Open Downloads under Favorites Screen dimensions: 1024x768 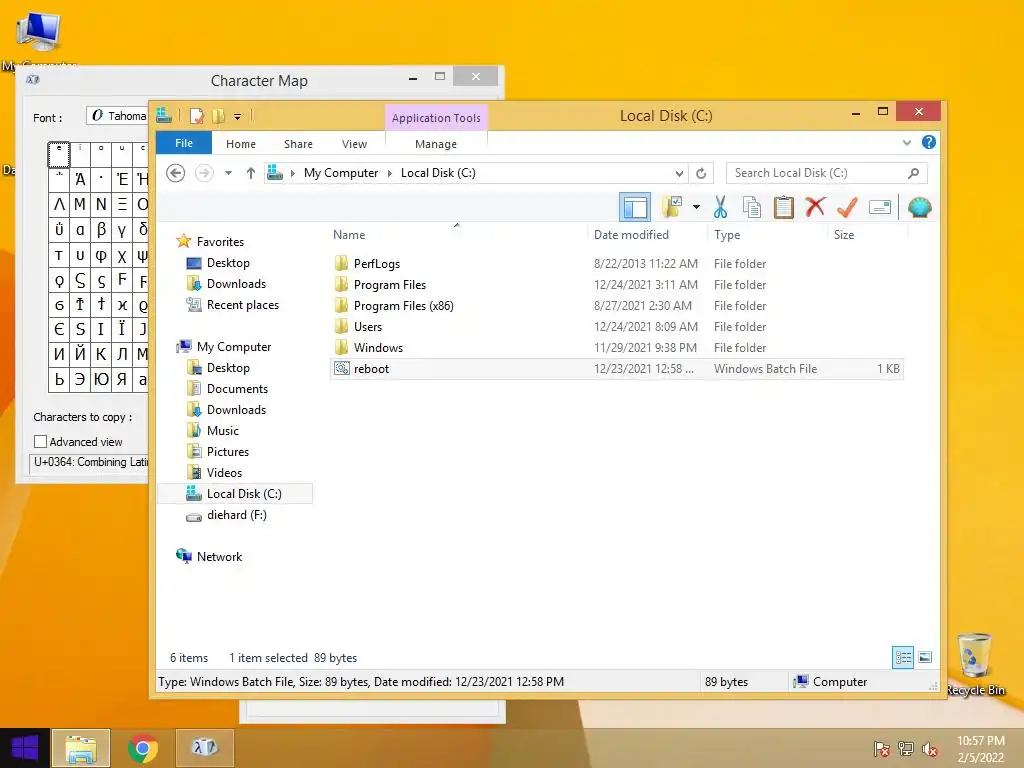(x=236, y=284)
